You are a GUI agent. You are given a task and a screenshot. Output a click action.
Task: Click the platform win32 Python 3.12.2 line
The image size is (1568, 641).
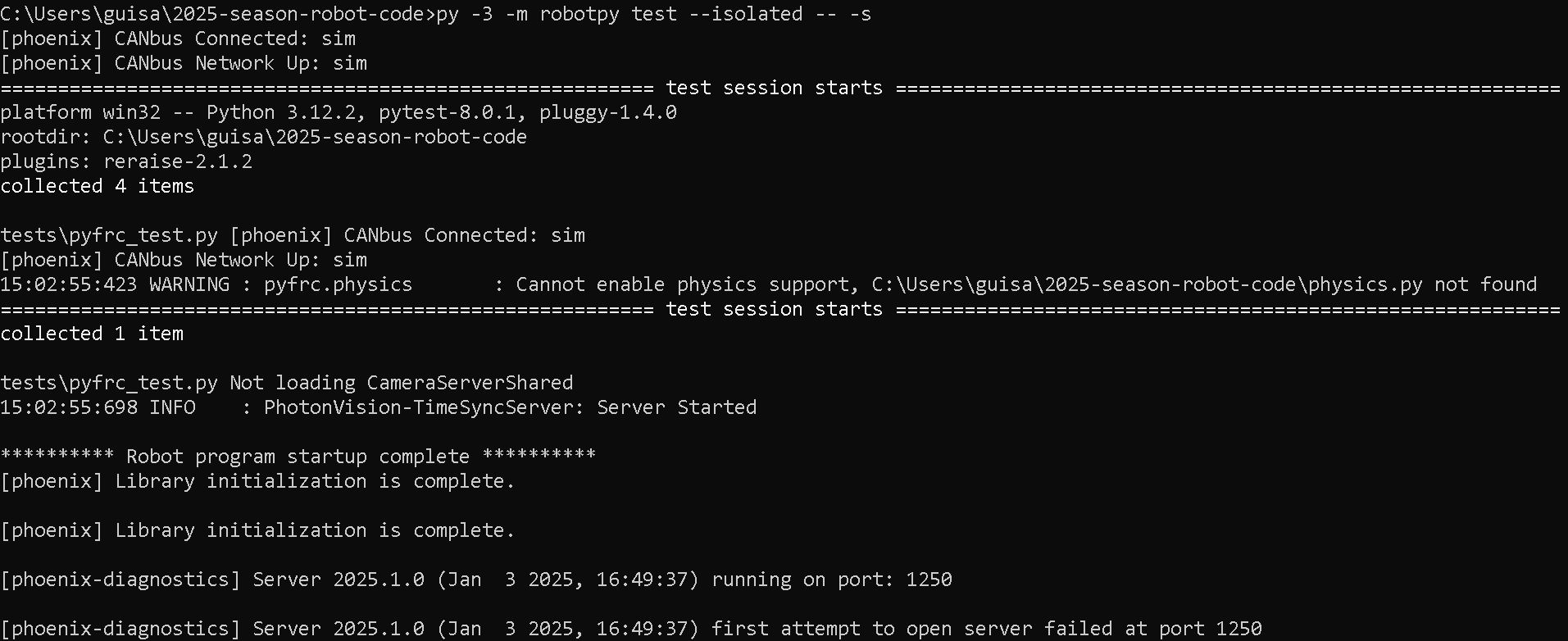click(339, 112)
